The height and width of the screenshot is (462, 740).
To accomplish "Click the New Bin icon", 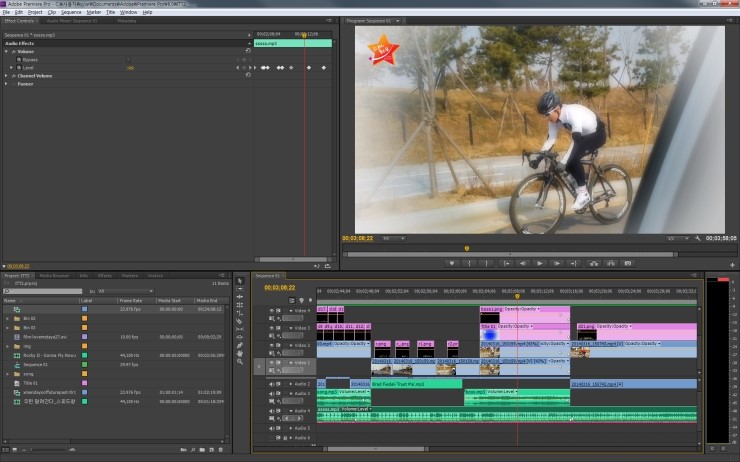I will [x=202, y=450].
